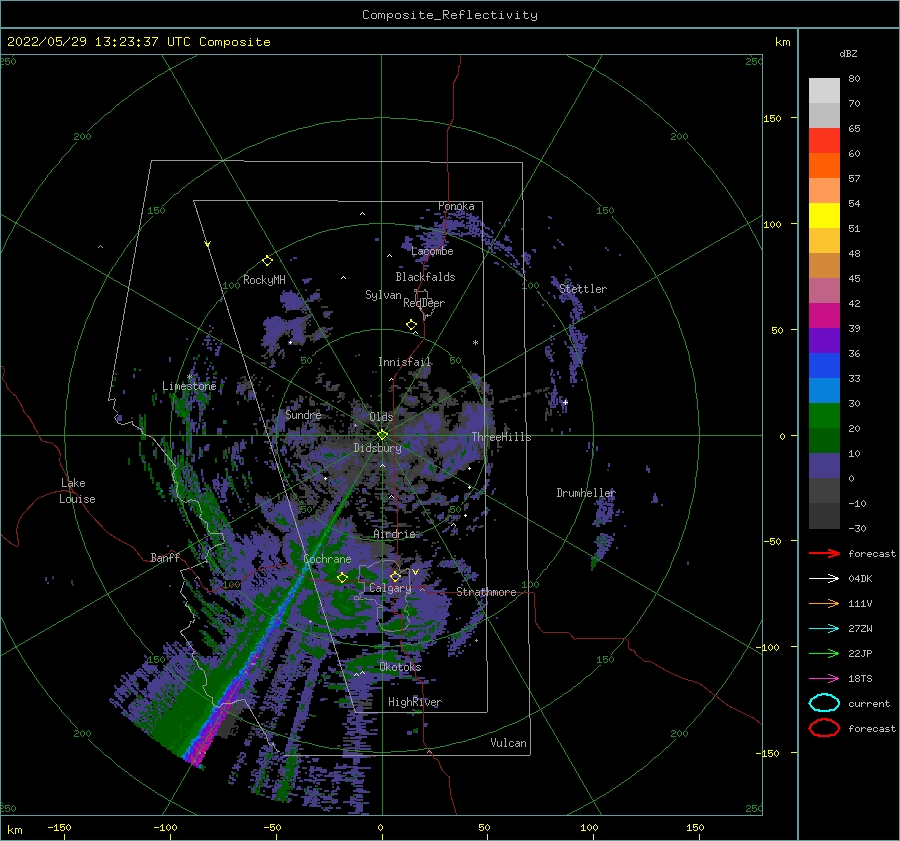Select the Sylvan label

point(383,295)
